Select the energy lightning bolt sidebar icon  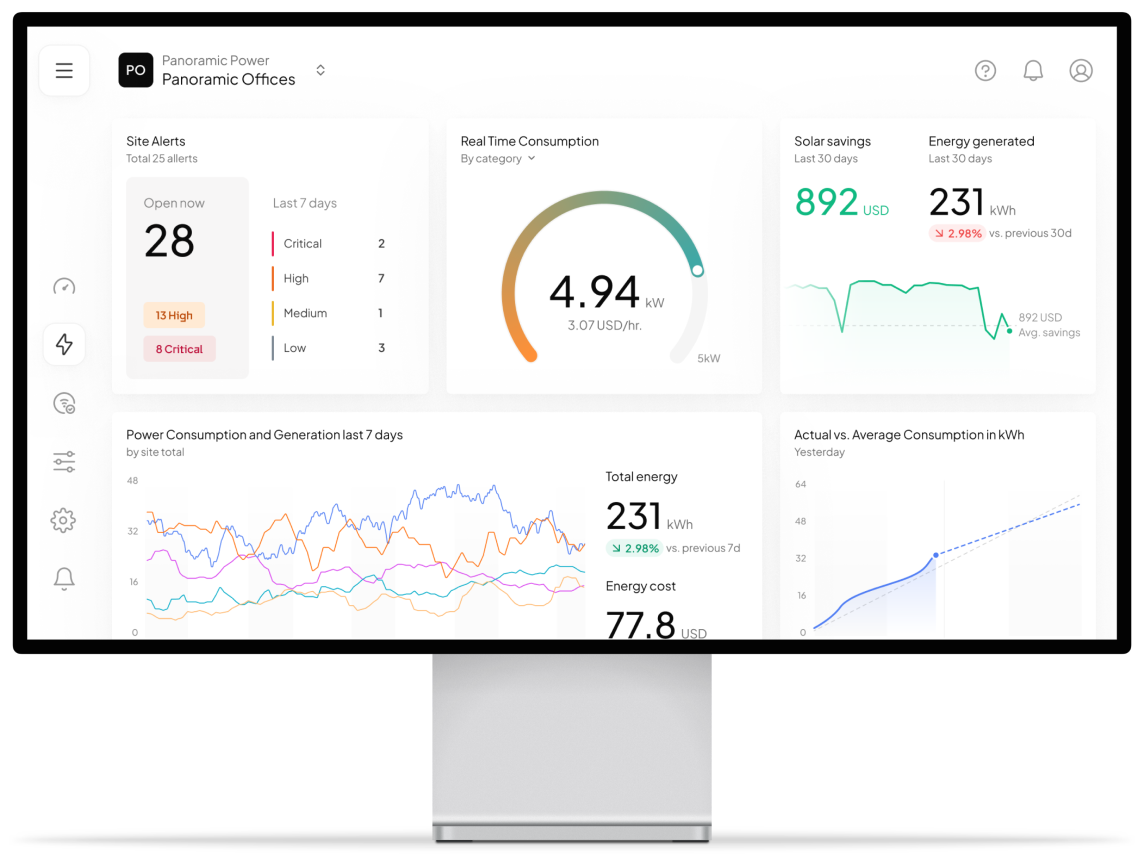[x=63, y=344]
